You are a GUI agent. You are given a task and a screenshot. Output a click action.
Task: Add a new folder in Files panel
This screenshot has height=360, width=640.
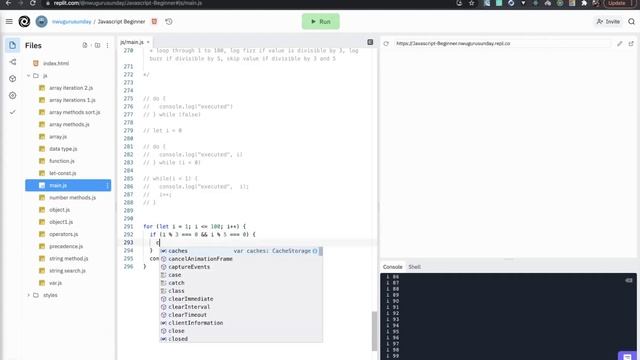click(x=97, y=45)
